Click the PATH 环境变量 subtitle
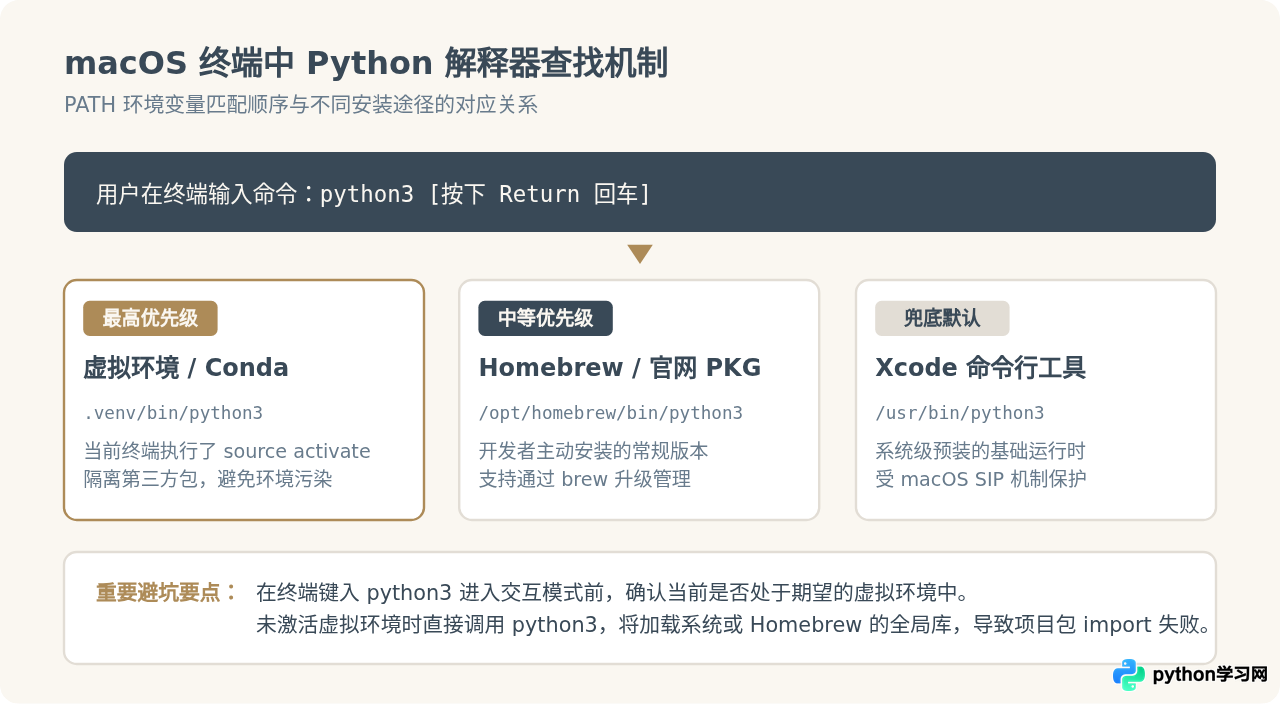1280x704 pixels. pyautogui.click(x=301, y=105)
